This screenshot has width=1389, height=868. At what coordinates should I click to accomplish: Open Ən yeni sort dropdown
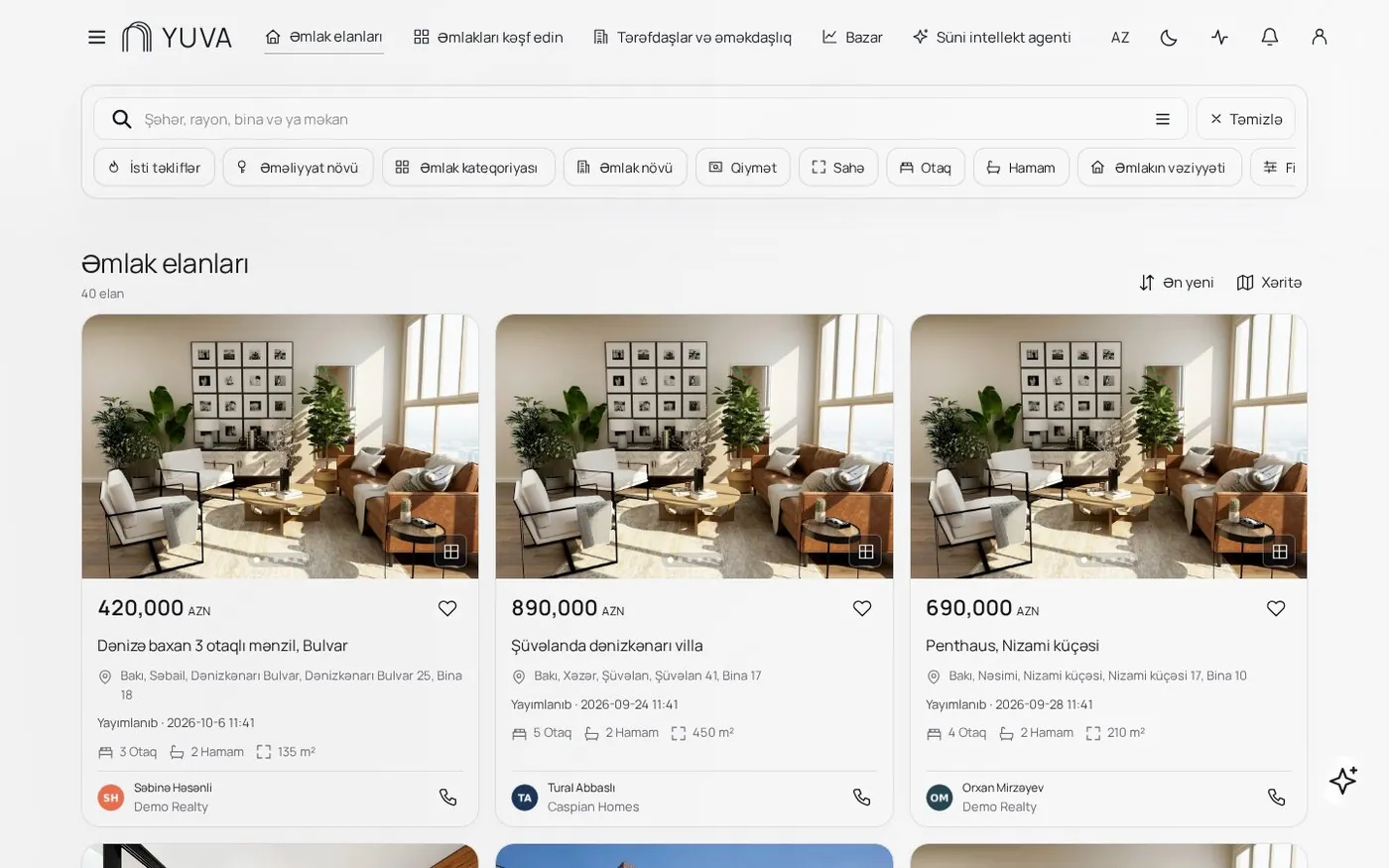(x=1176, y=283)
